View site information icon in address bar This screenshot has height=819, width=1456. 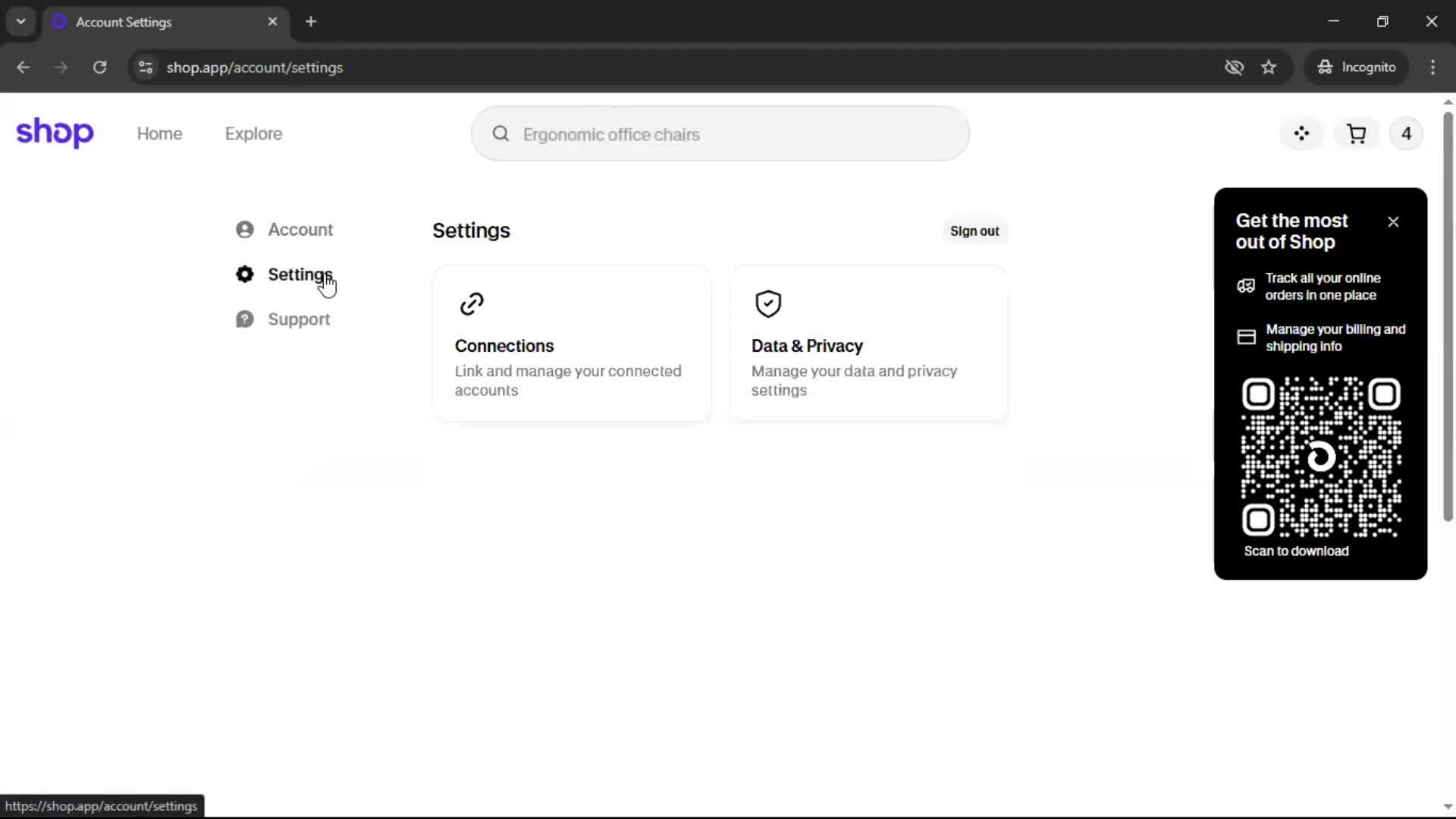(x=146, y=67)
